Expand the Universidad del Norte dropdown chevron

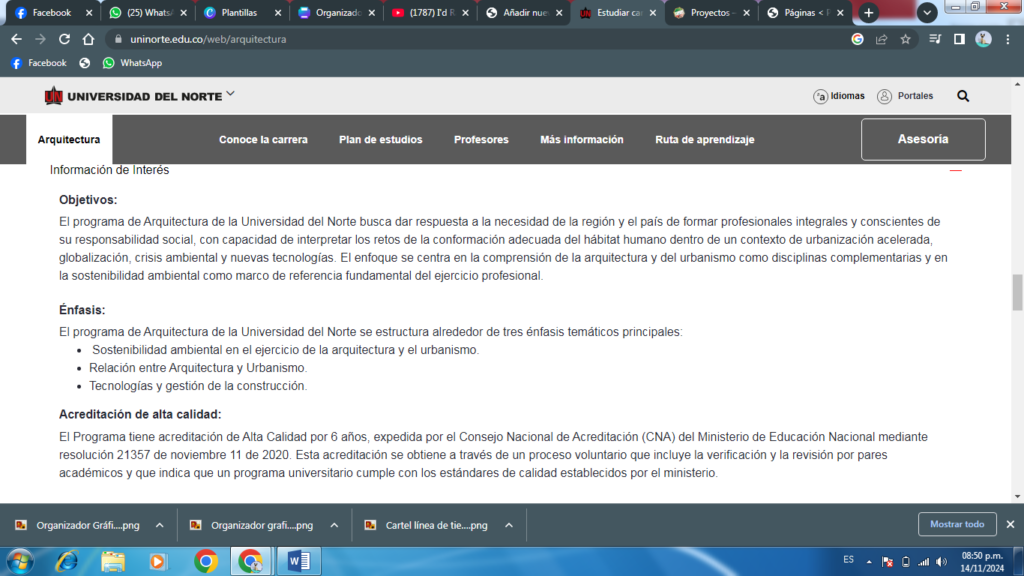[x=231, y=94]
